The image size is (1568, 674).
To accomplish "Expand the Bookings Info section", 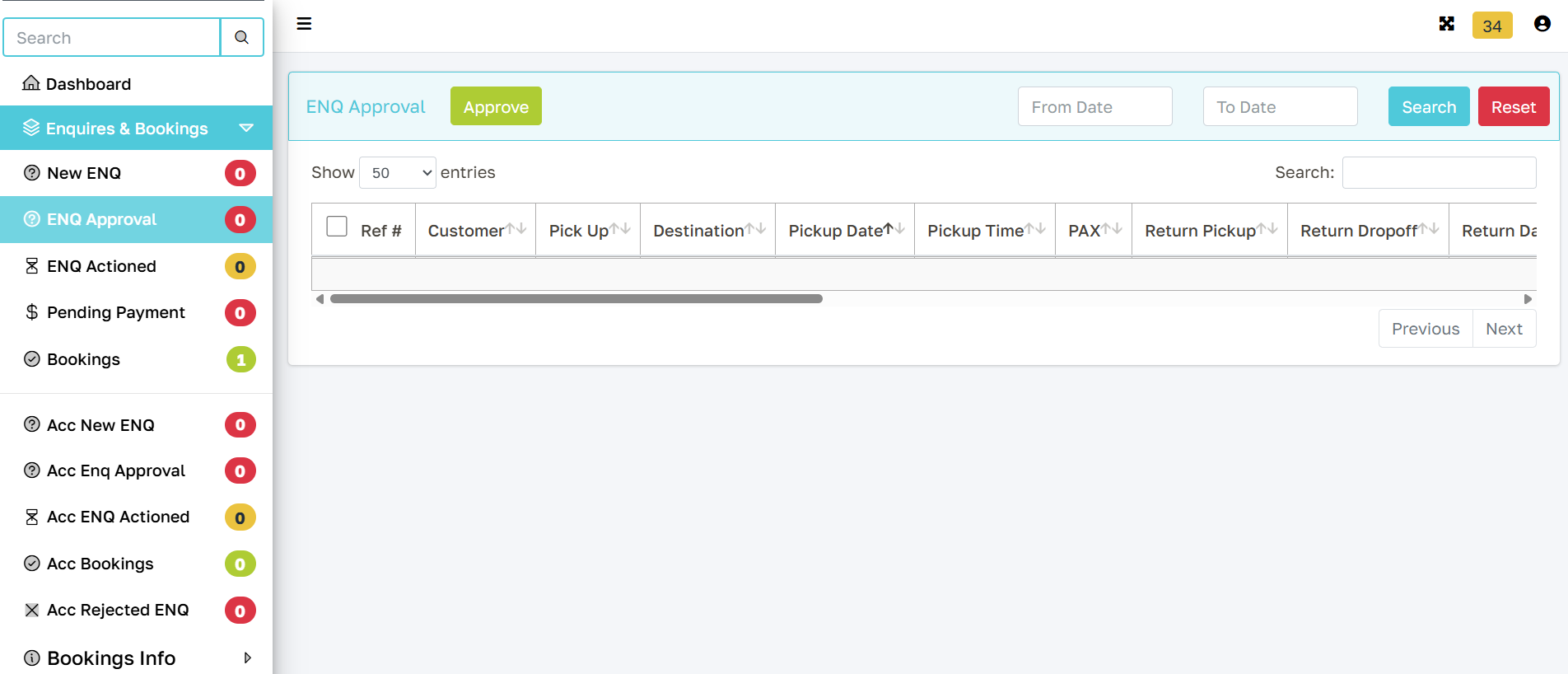I will pos(247,658).
